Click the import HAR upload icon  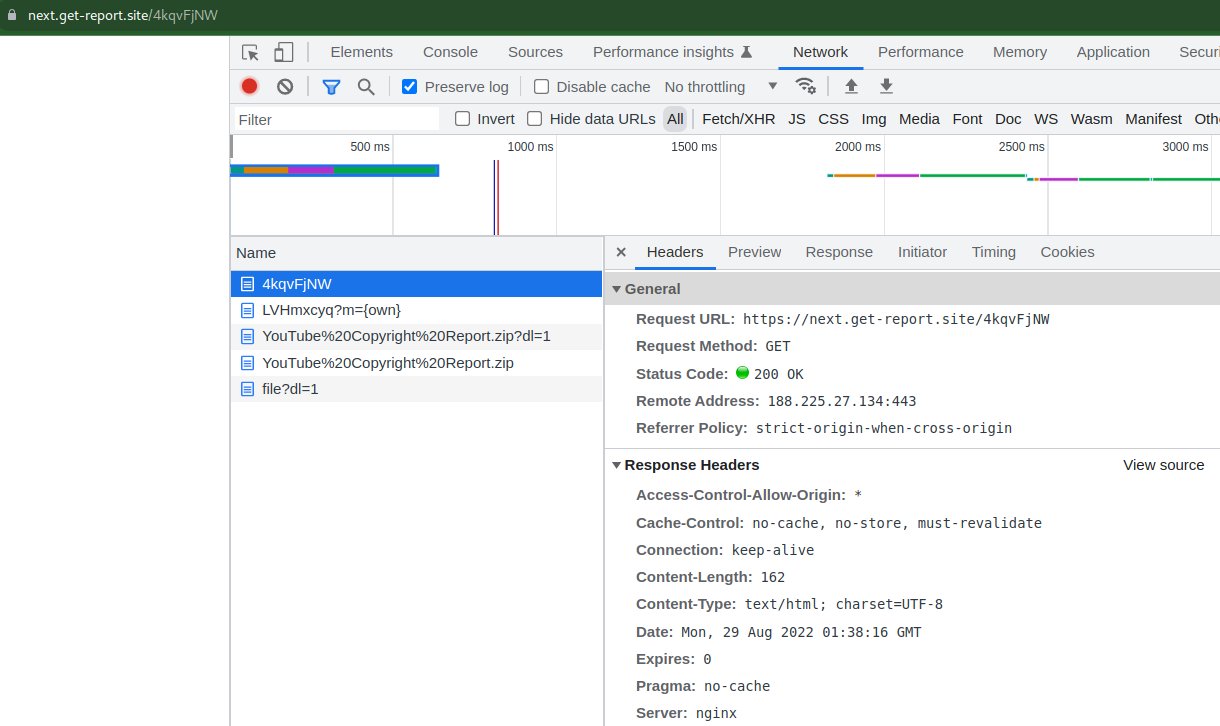pos(851,87)
